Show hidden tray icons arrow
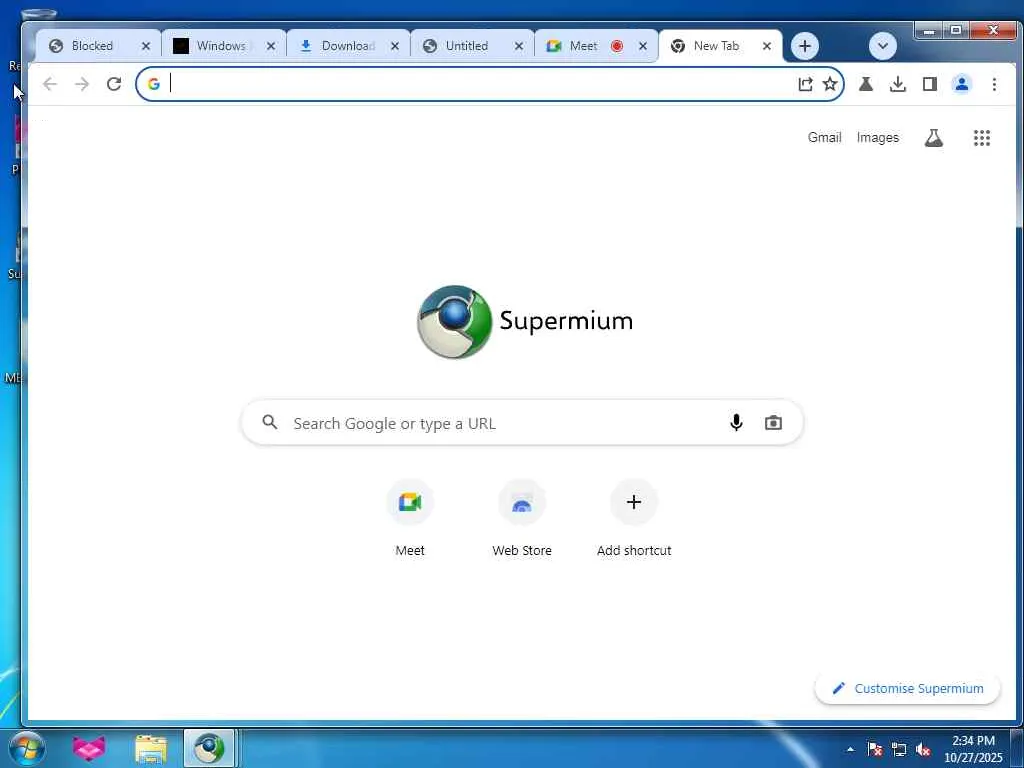Screen dimensions: 1024x768 [x=850, y=749]
